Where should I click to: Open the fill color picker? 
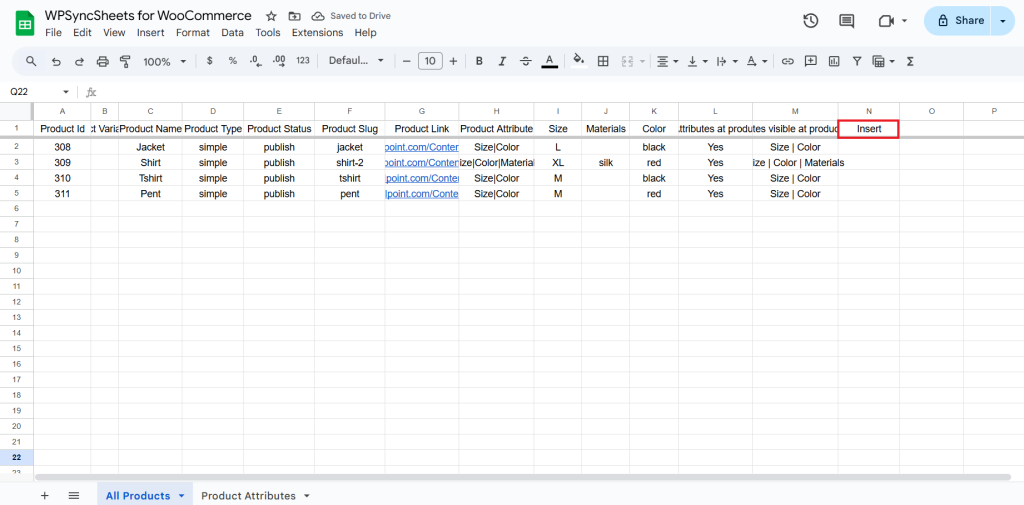(x=579, y=60)
